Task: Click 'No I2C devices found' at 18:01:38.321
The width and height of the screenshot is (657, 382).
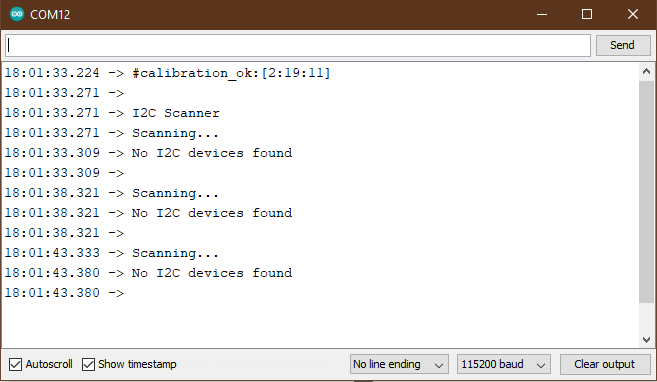Action: [x=212, y=213]
